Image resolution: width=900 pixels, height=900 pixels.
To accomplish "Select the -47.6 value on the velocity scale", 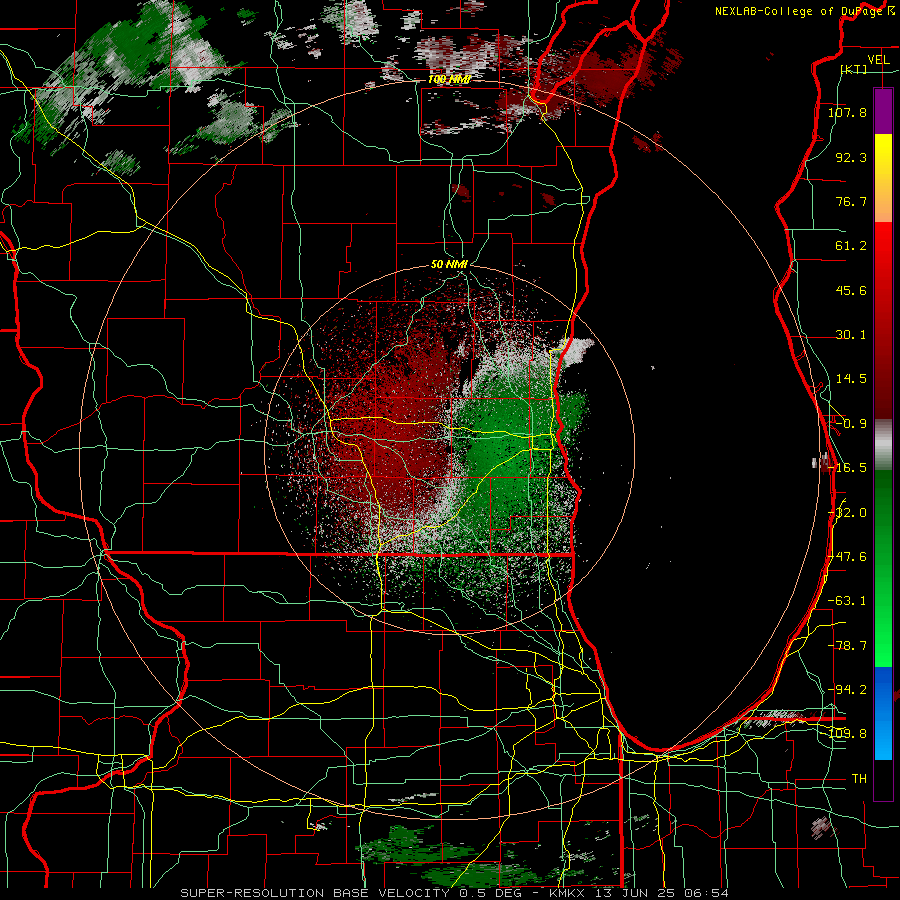I will [847, 557].
